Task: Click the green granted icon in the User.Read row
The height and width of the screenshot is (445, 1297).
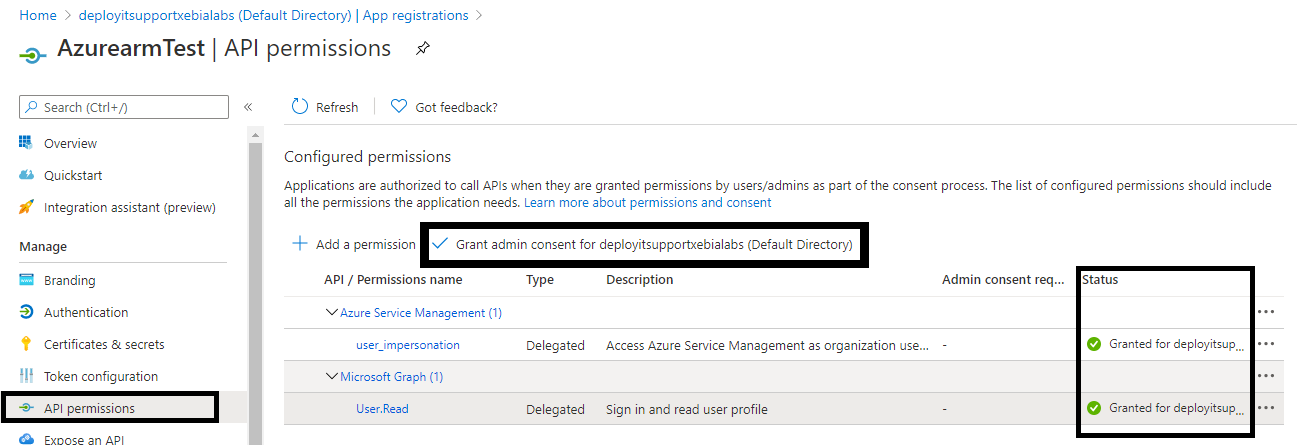Action: pos(1094,408)
